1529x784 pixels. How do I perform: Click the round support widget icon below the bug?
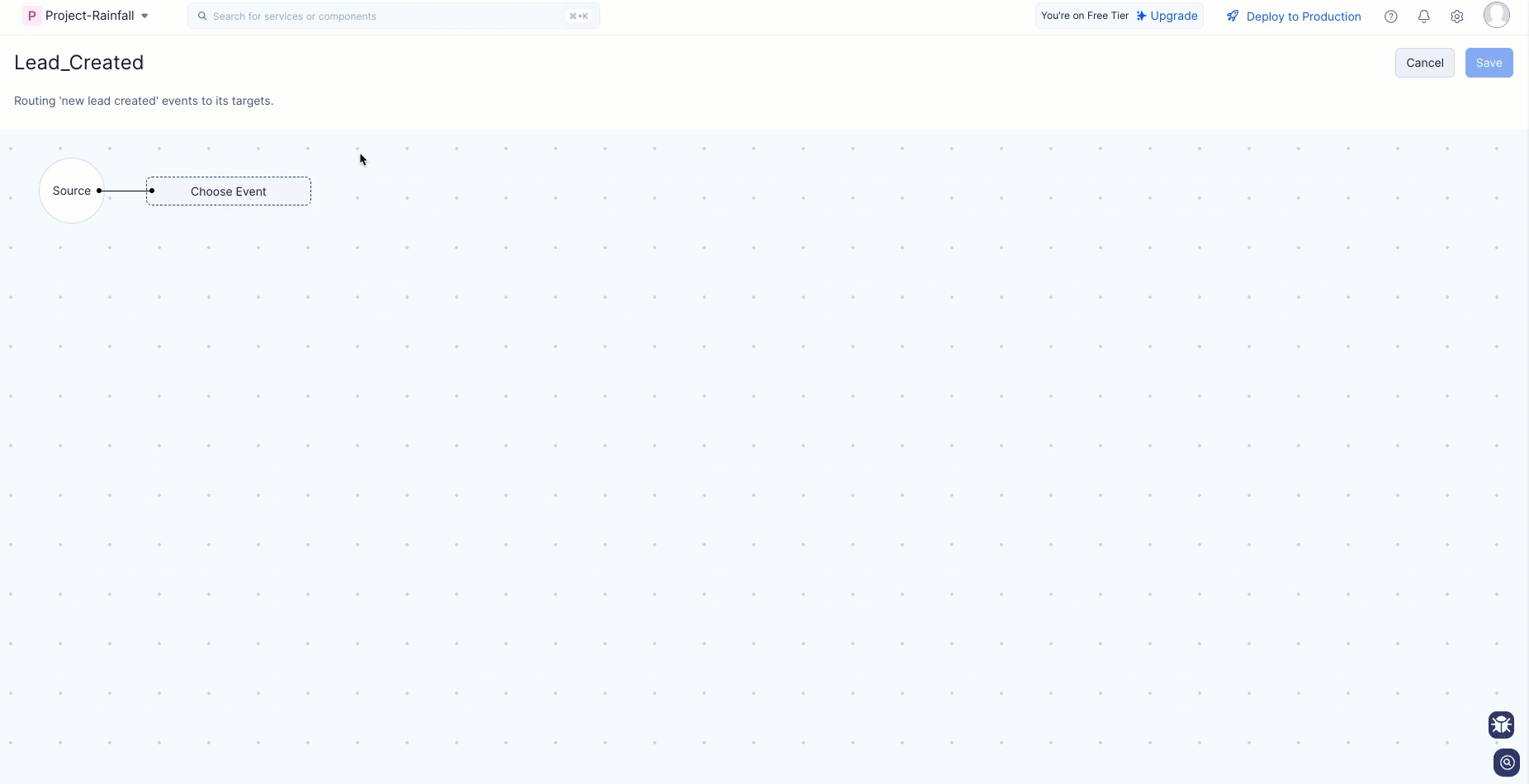pyautogui.click(x=1507, y=763)
